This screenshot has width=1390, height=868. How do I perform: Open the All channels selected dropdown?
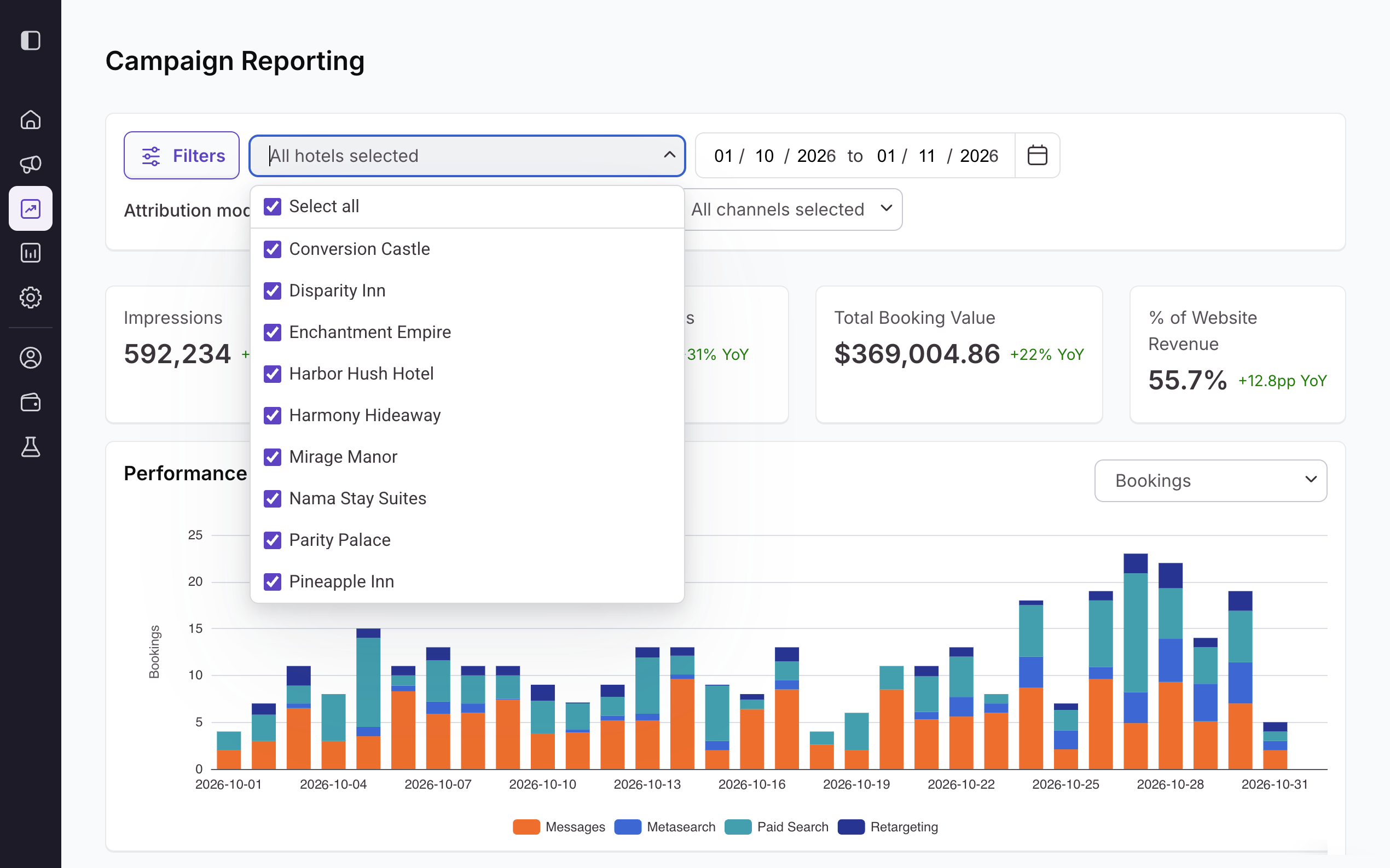(x=793, y=209)
